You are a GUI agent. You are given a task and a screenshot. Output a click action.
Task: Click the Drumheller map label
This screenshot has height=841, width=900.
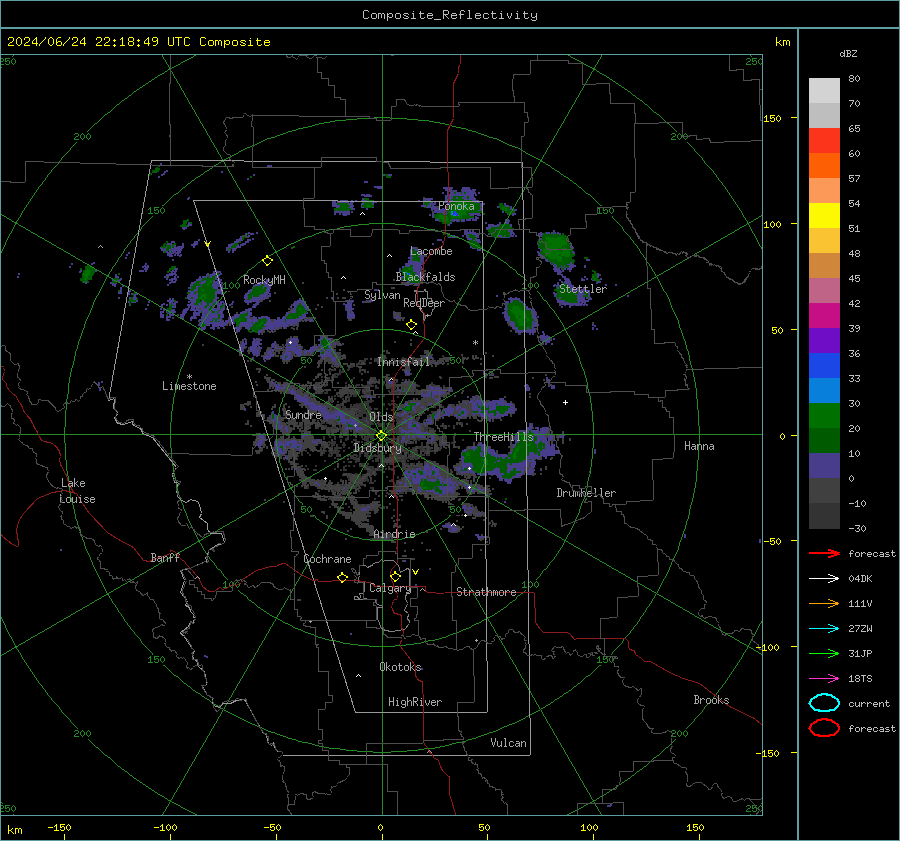click(586, 493)
